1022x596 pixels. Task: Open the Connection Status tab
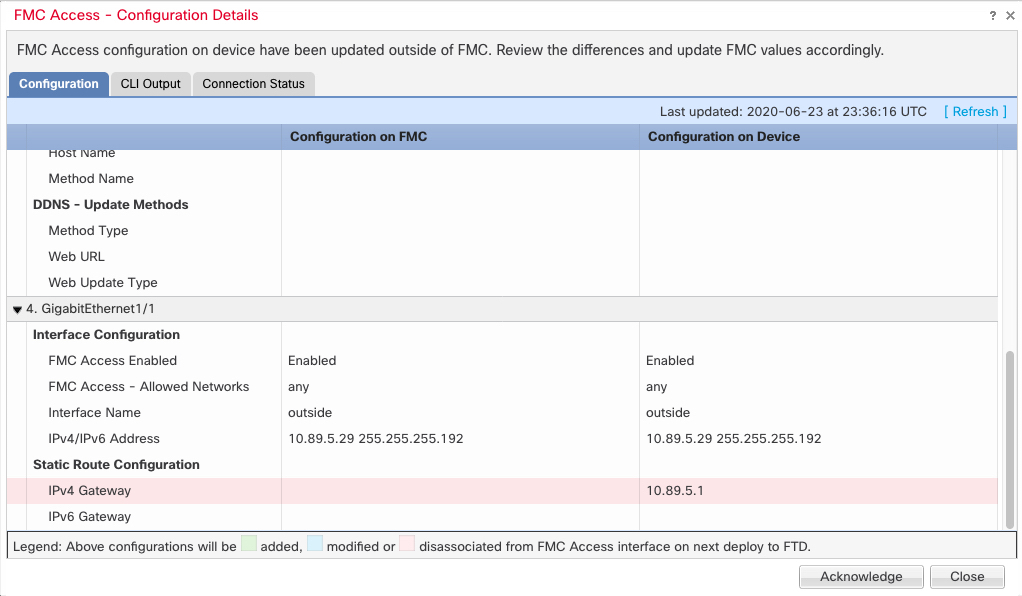click(x=253, y=84)
